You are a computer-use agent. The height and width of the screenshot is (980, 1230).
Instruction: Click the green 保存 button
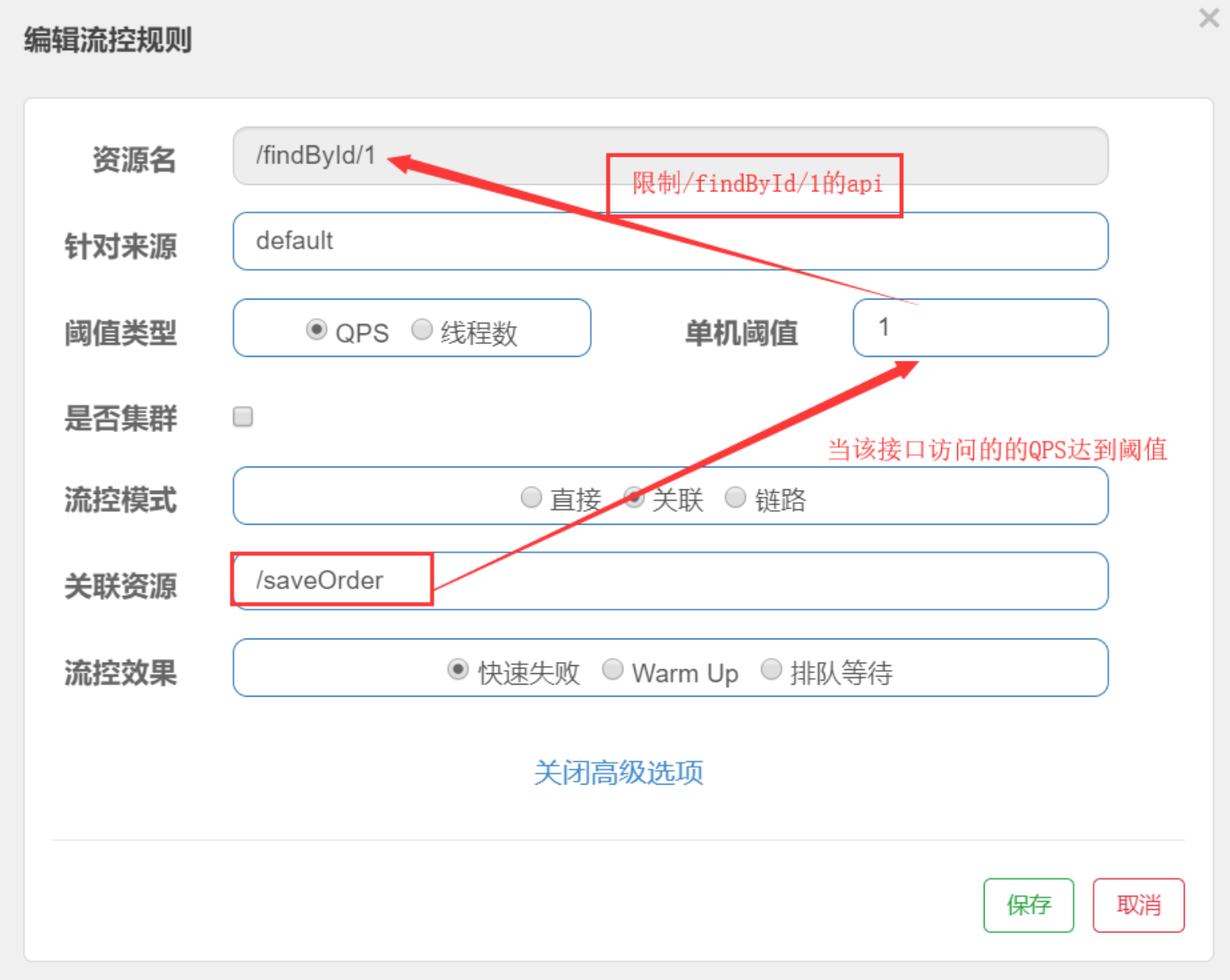click(x=1028, y=905)
